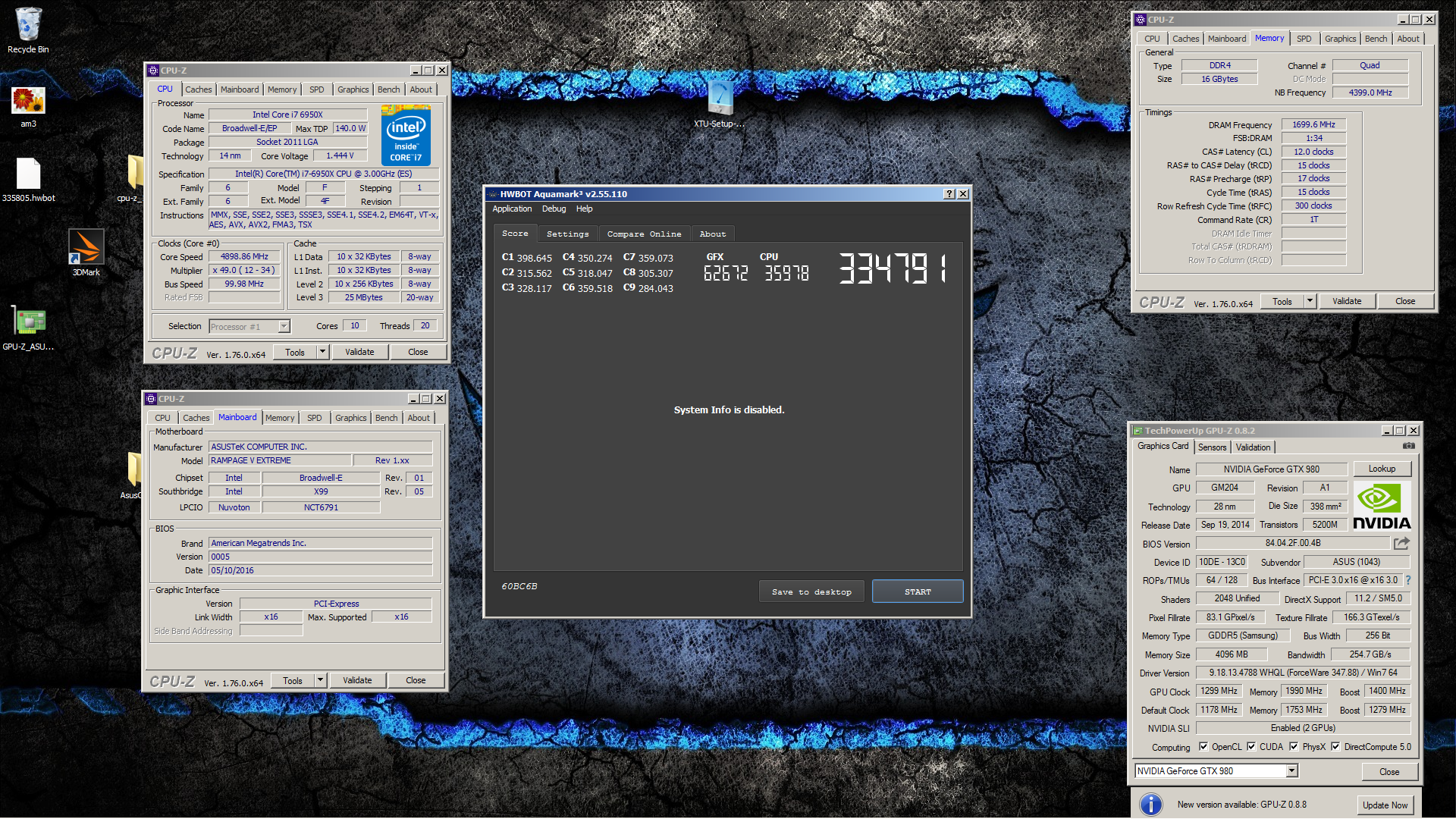
Task: Switch to the Settings tab in Aquamark
Action: point(567,234)
